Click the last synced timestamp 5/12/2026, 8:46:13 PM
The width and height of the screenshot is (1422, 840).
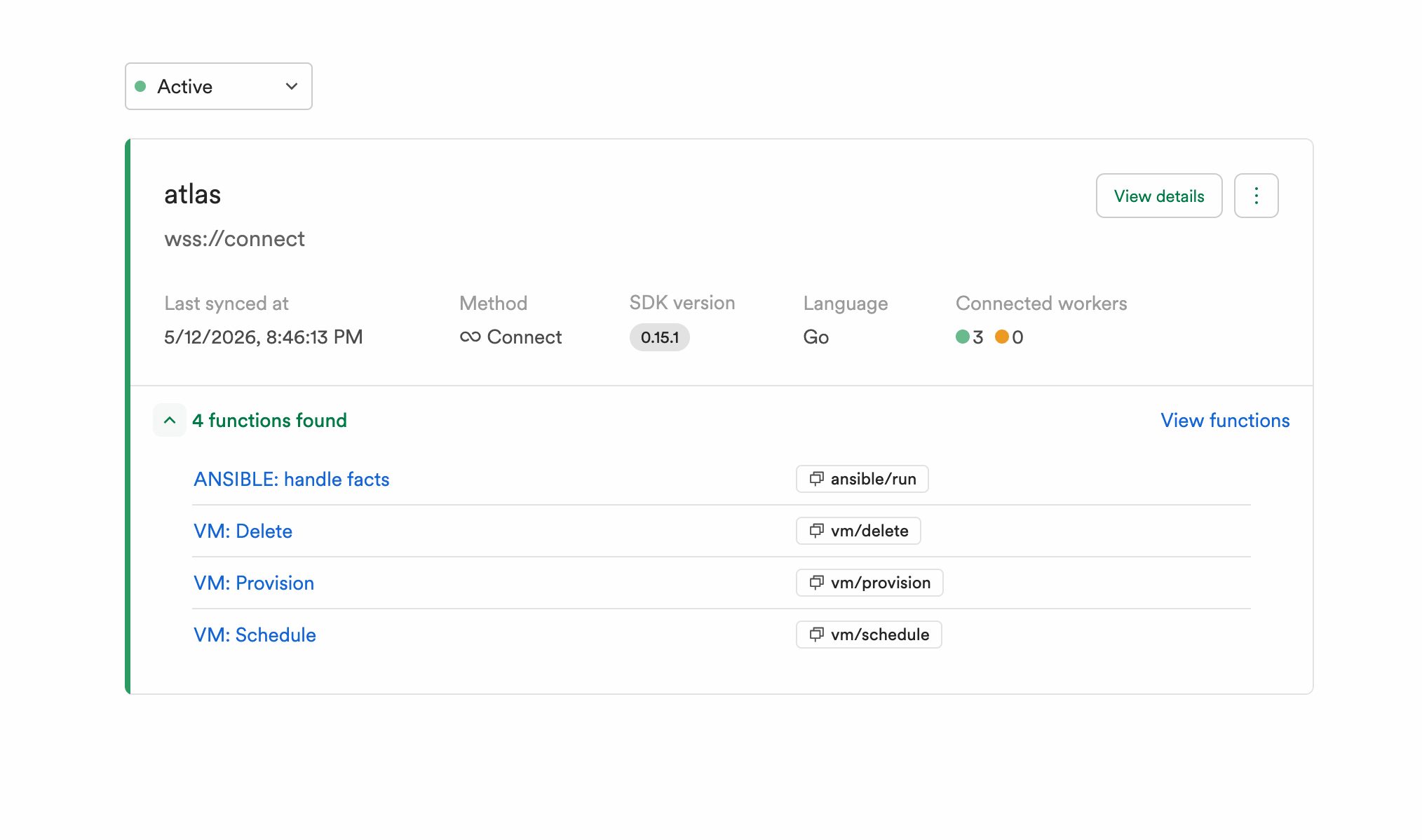[263, 337]
